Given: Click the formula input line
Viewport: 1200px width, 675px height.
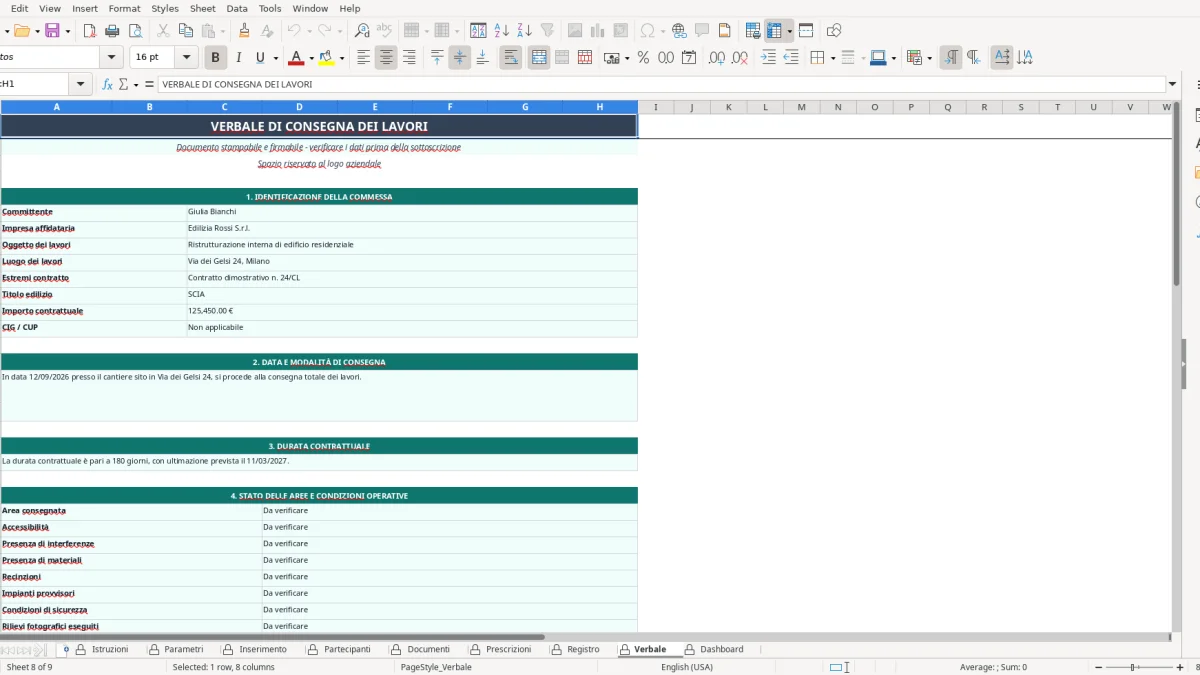Looking at the screenshot, I should (x=662, y=85).
